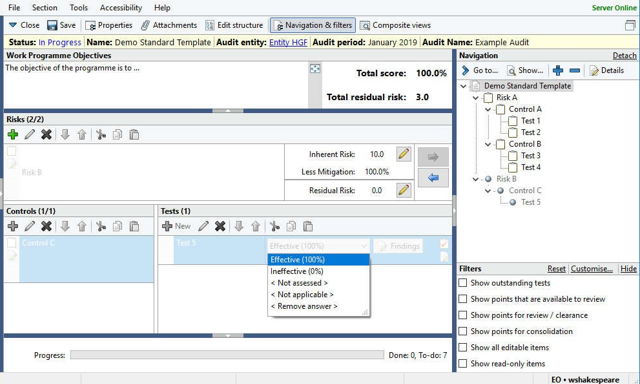Enable Show points for consolidation
Screen dimensions: 640x384
click(x=462, y=331)
